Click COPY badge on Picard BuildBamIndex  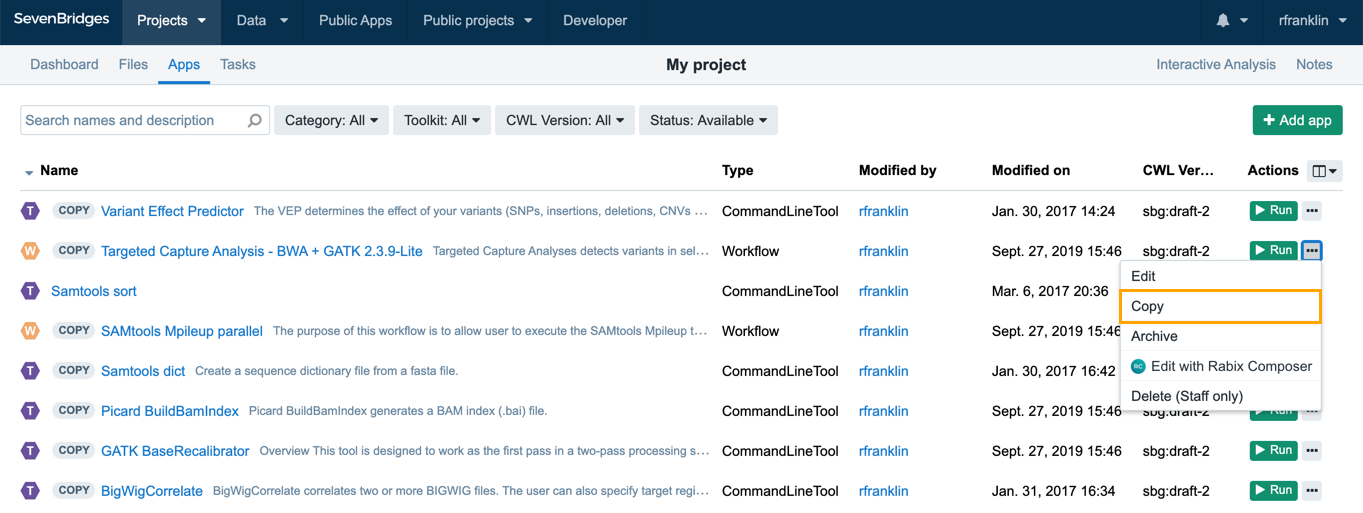[74, 410]
